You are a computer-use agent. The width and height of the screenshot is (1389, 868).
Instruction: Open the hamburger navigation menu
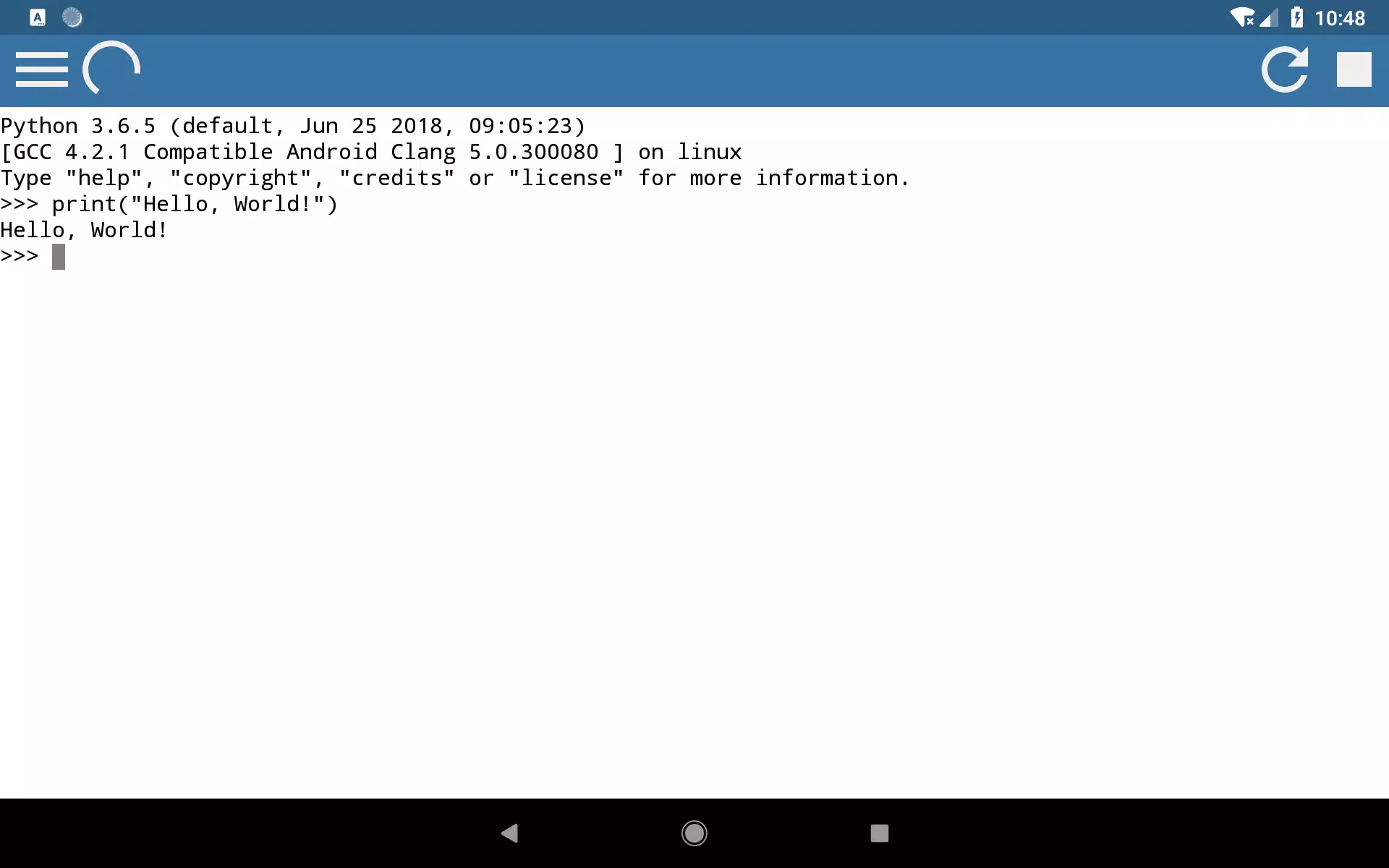click(x=42, y=69)
